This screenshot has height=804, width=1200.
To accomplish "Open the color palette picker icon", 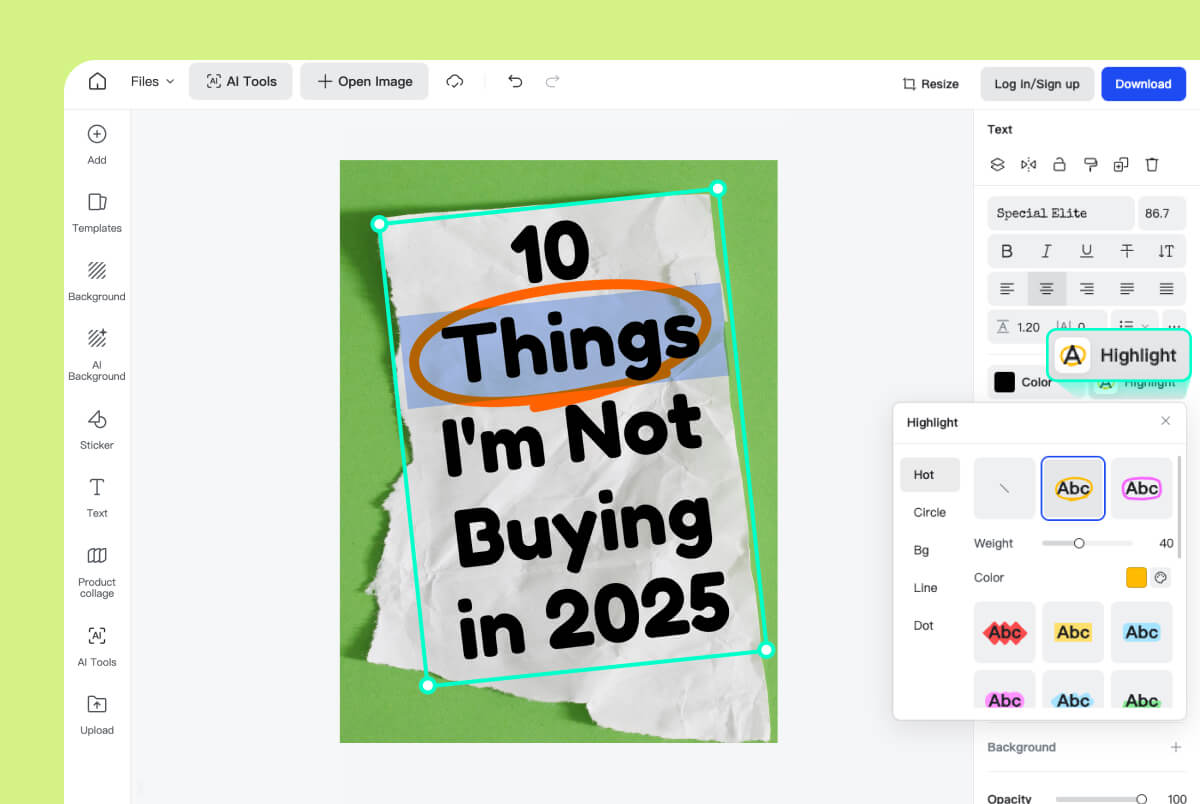I will tap(1160, 577).
